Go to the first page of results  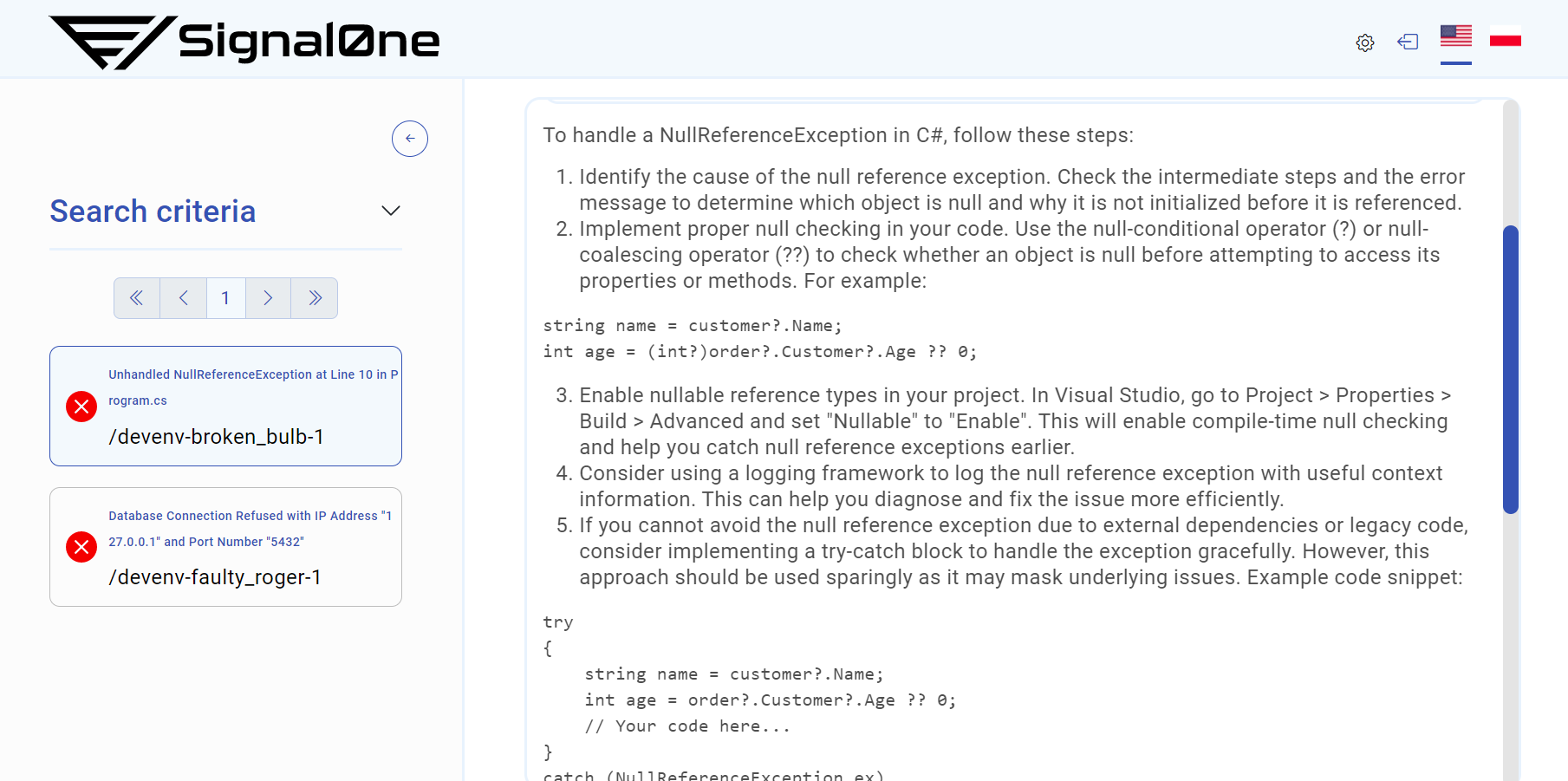coord(137,298)
